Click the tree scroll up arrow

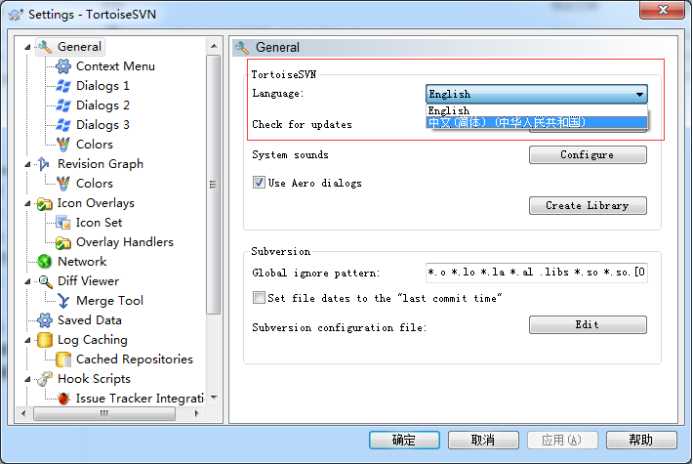point(213,46)
